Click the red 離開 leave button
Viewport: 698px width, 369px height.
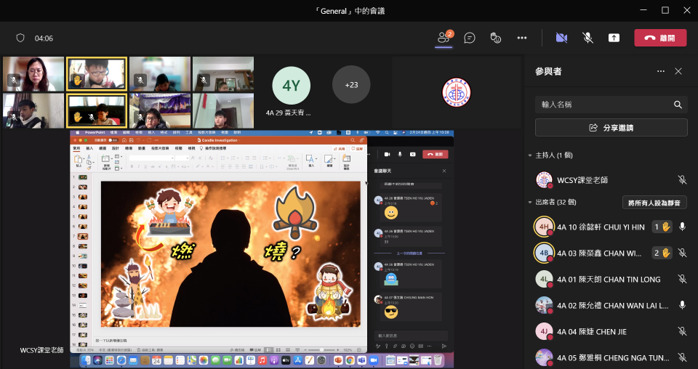[x=660, y=38]
